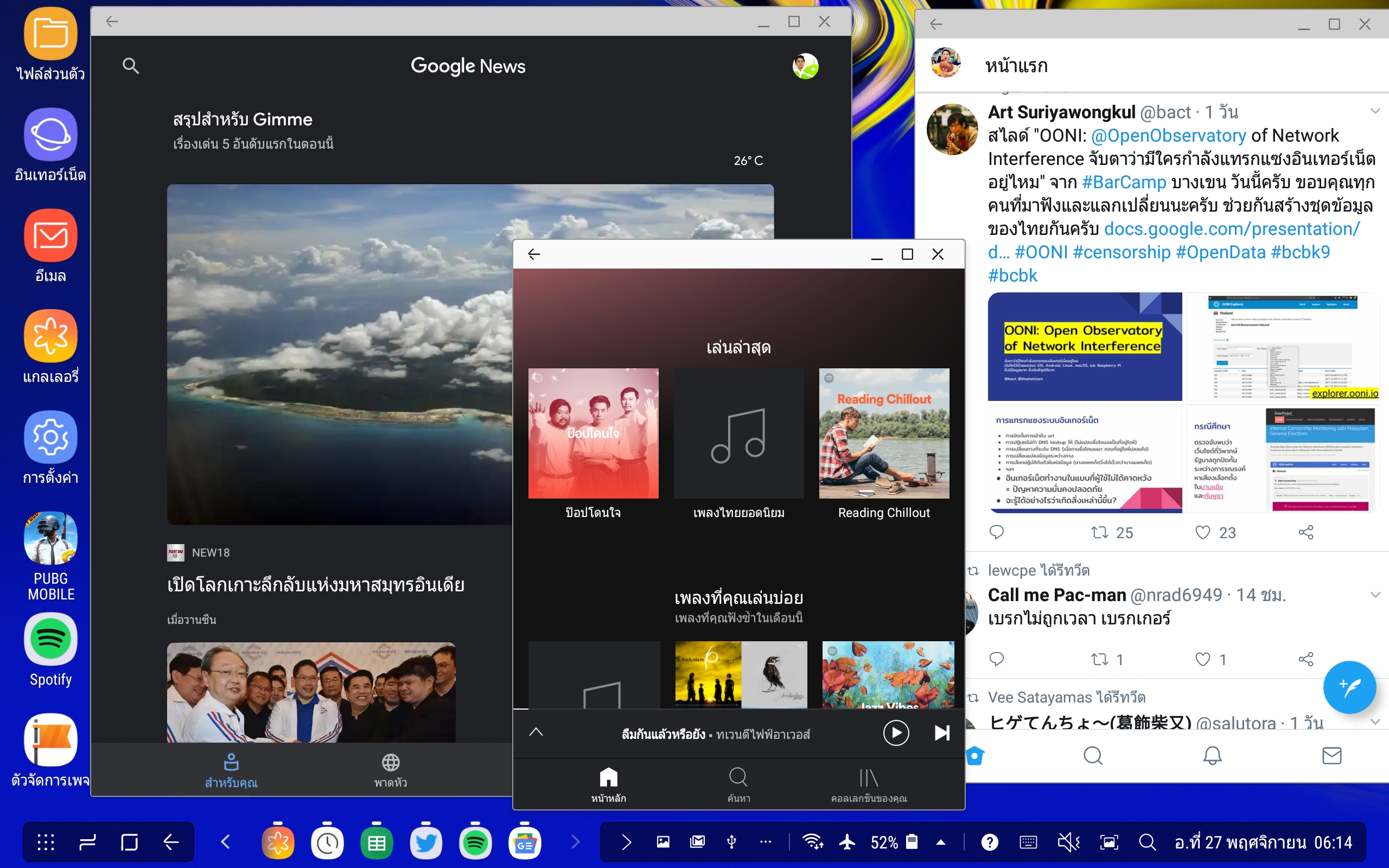Screen dimensions: 1389x868
Task: Tap the compose tweet floating button
Action: point(1349,687)
